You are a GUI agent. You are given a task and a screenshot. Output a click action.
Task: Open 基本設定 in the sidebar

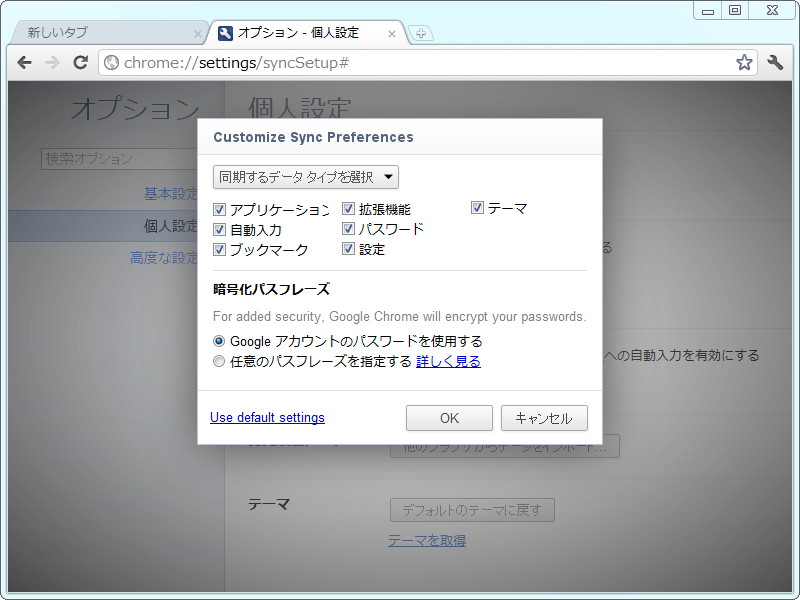tap(170, 194)
